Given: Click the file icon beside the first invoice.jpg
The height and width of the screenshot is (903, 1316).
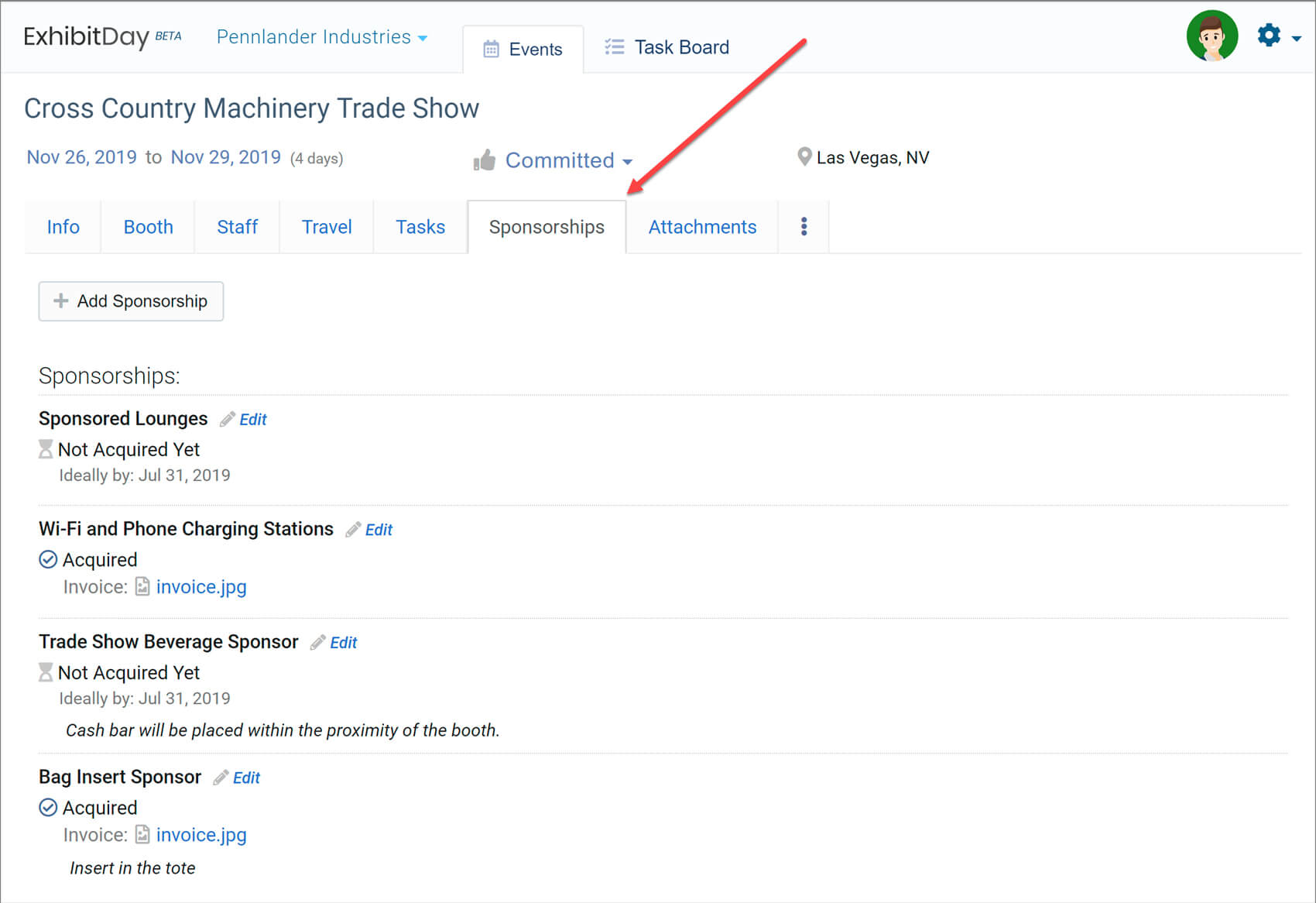Looking at the screenshot, I should tap(142, 587).
